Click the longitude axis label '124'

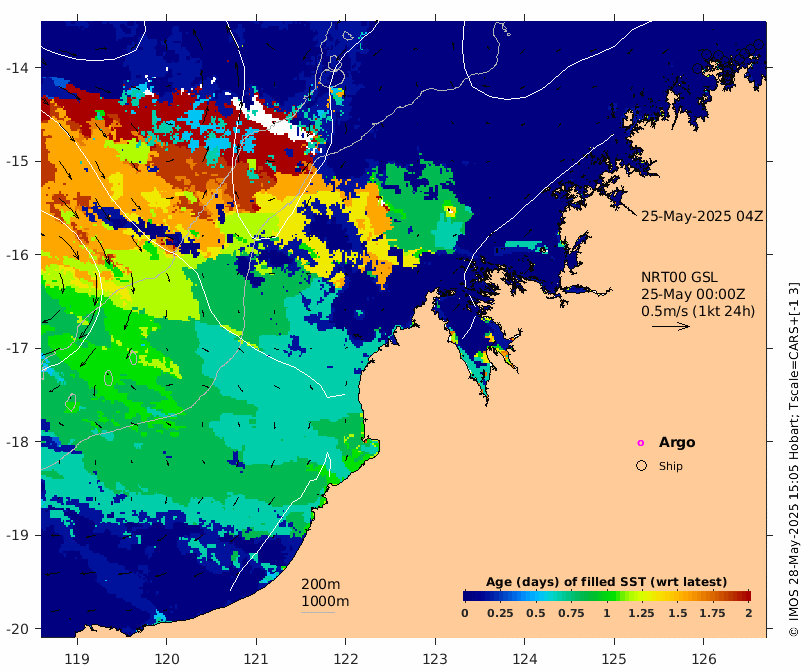pos(525,659)
